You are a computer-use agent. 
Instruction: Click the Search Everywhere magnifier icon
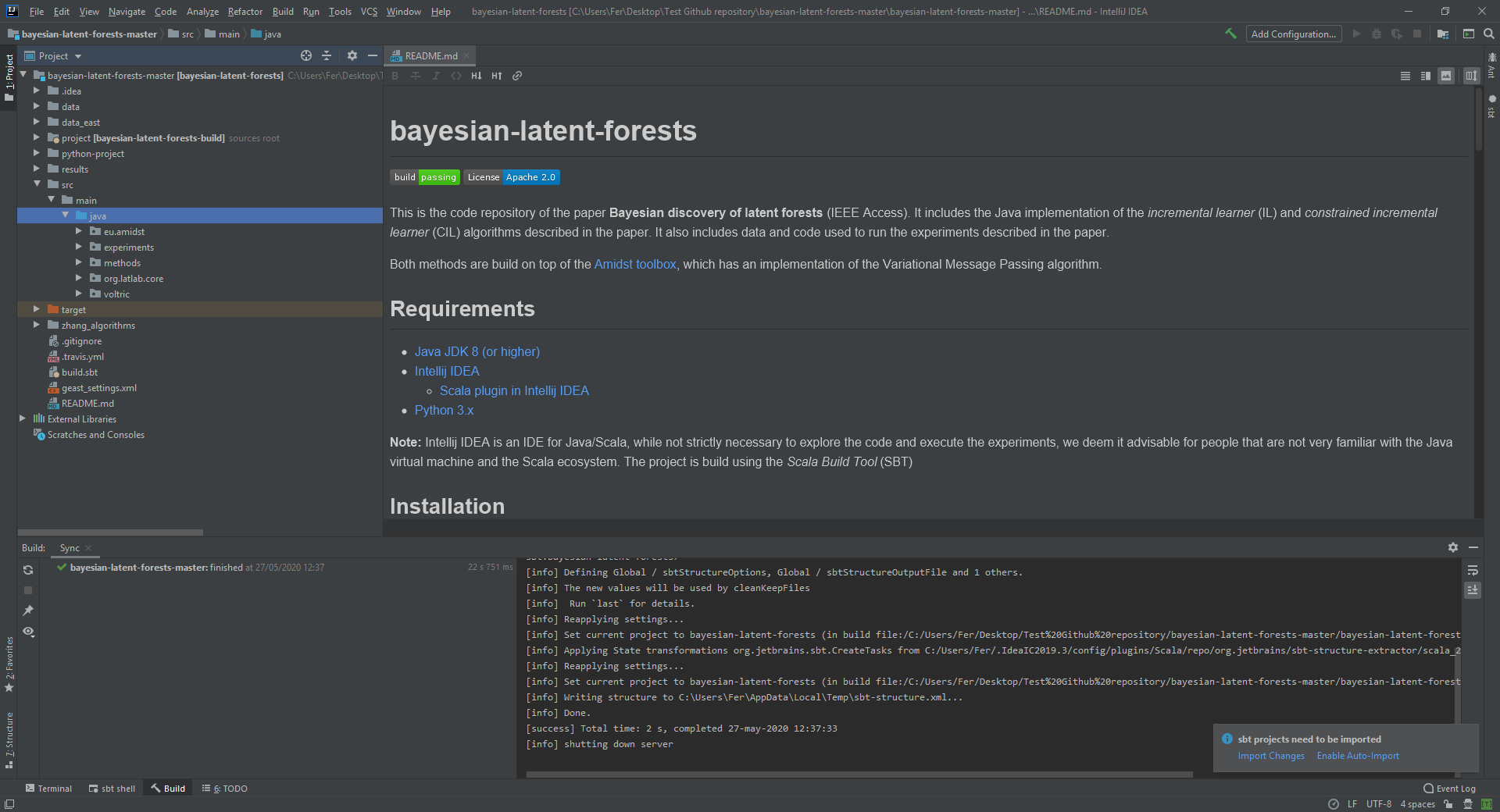[x=1488, y=34]
